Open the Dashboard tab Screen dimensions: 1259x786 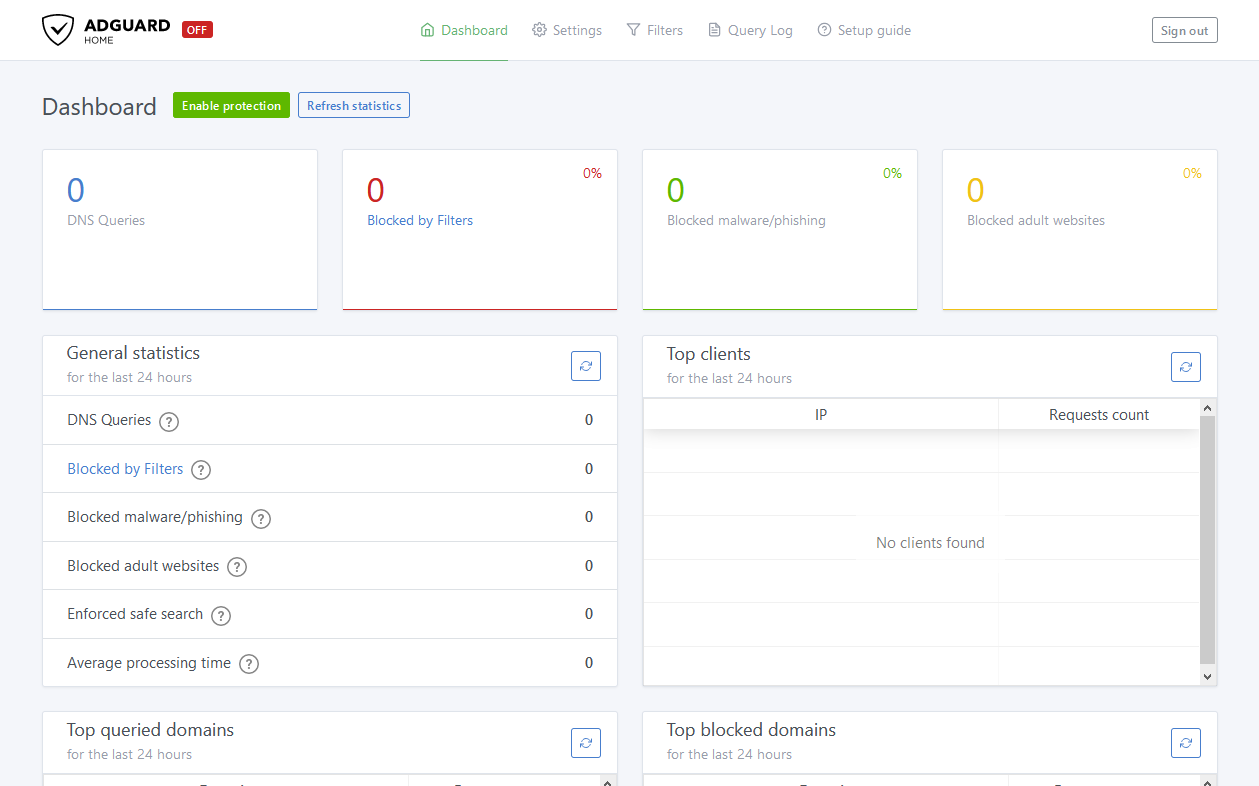464,30
